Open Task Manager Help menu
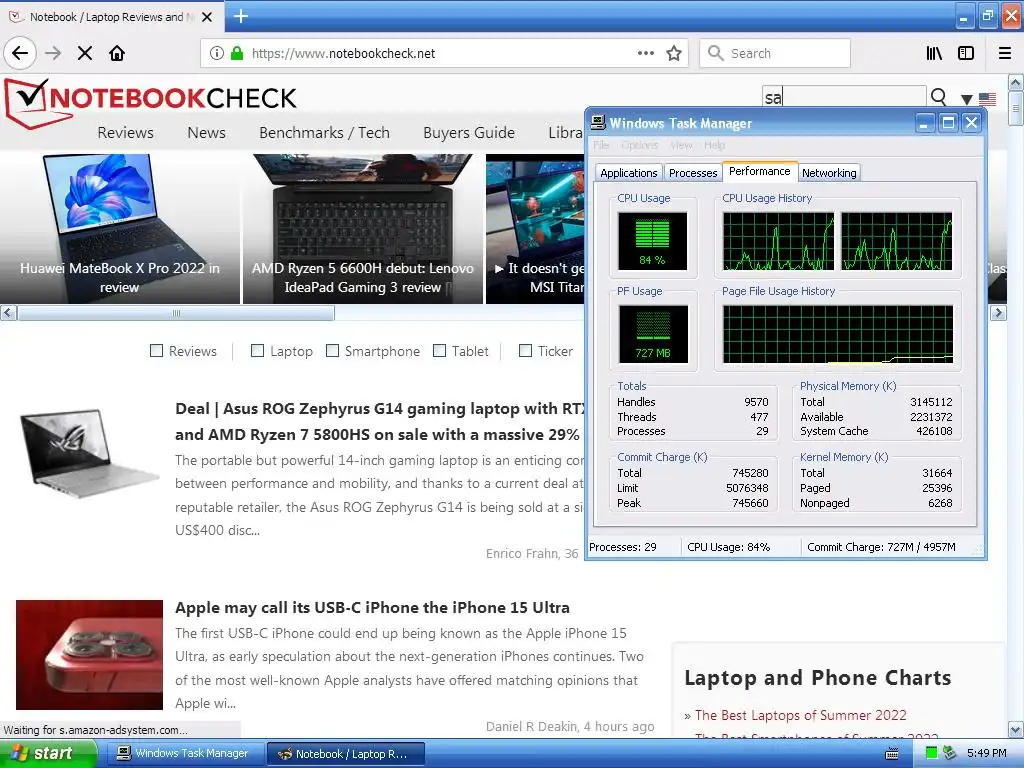This screenshot has width=1024, height=768. [x=714, y=145]
